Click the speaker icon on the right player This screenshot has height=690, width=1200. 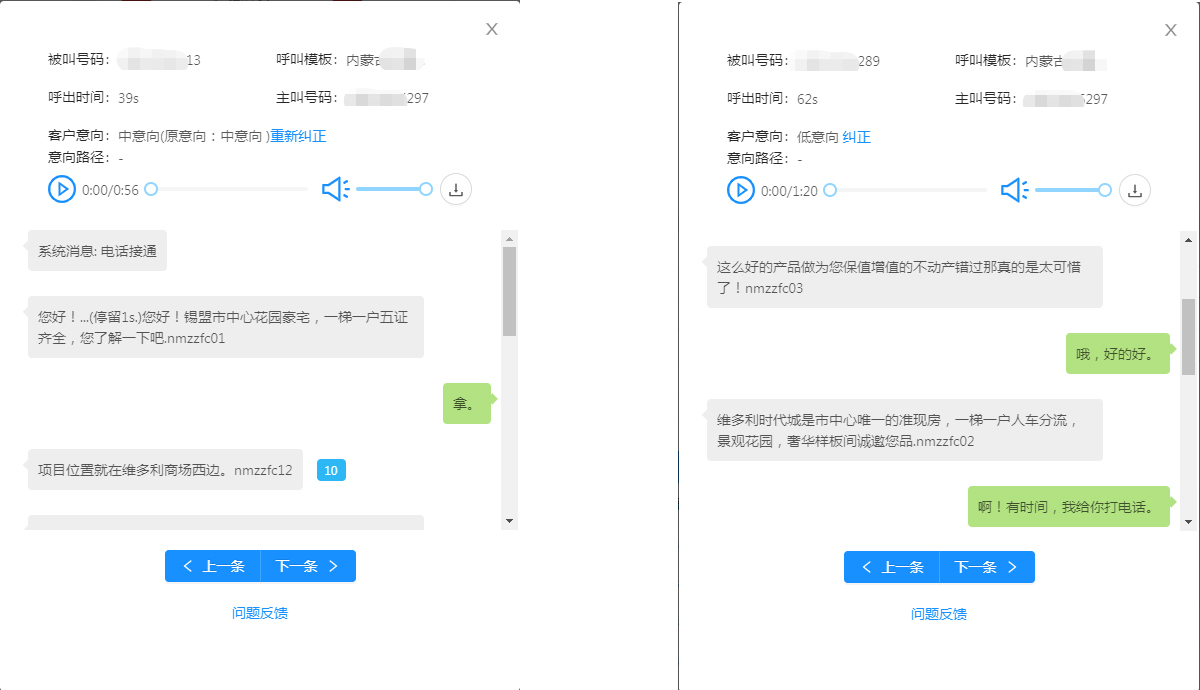coord(1012,188)
